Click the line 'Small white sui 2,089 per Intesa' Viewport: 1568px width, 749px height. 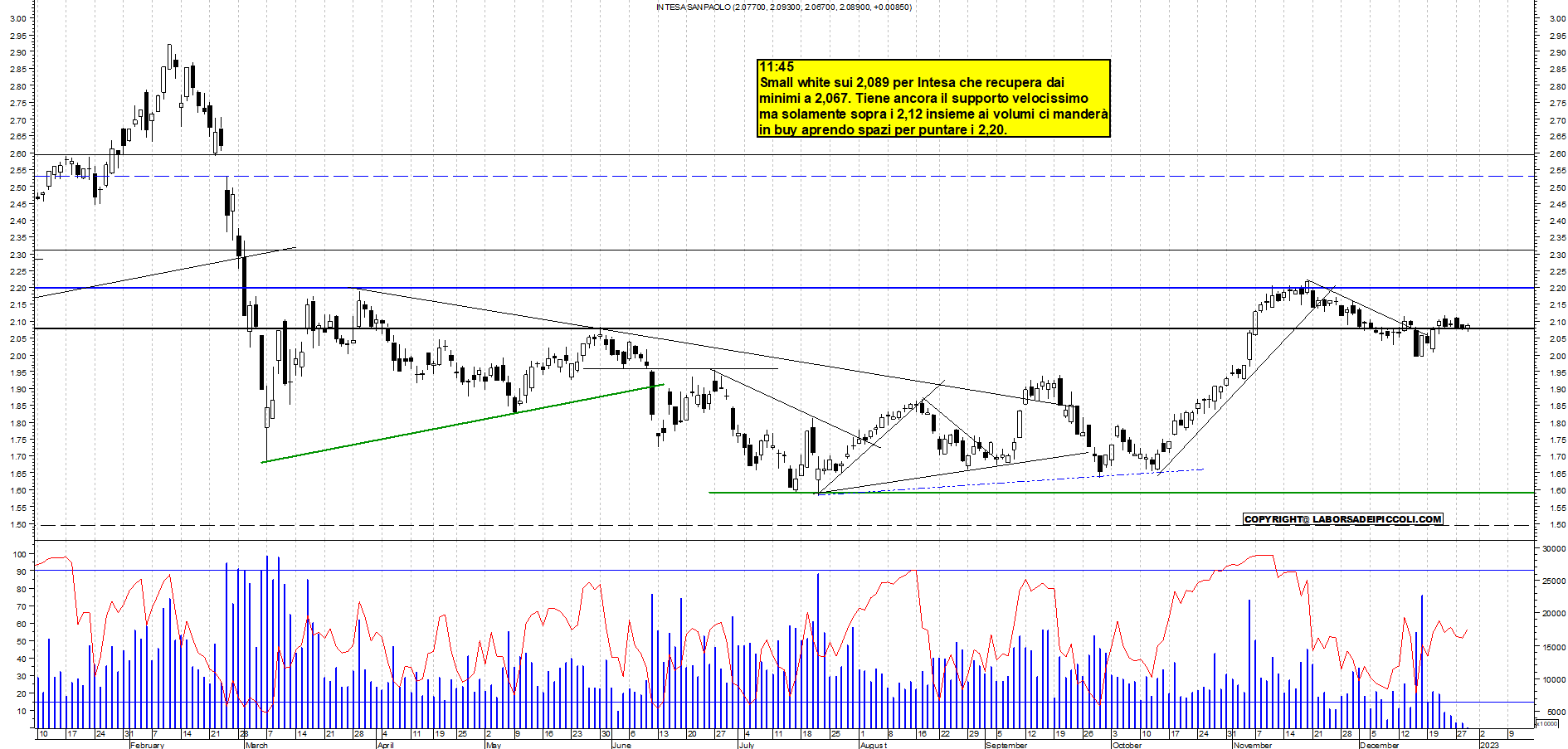pos(912,83)
